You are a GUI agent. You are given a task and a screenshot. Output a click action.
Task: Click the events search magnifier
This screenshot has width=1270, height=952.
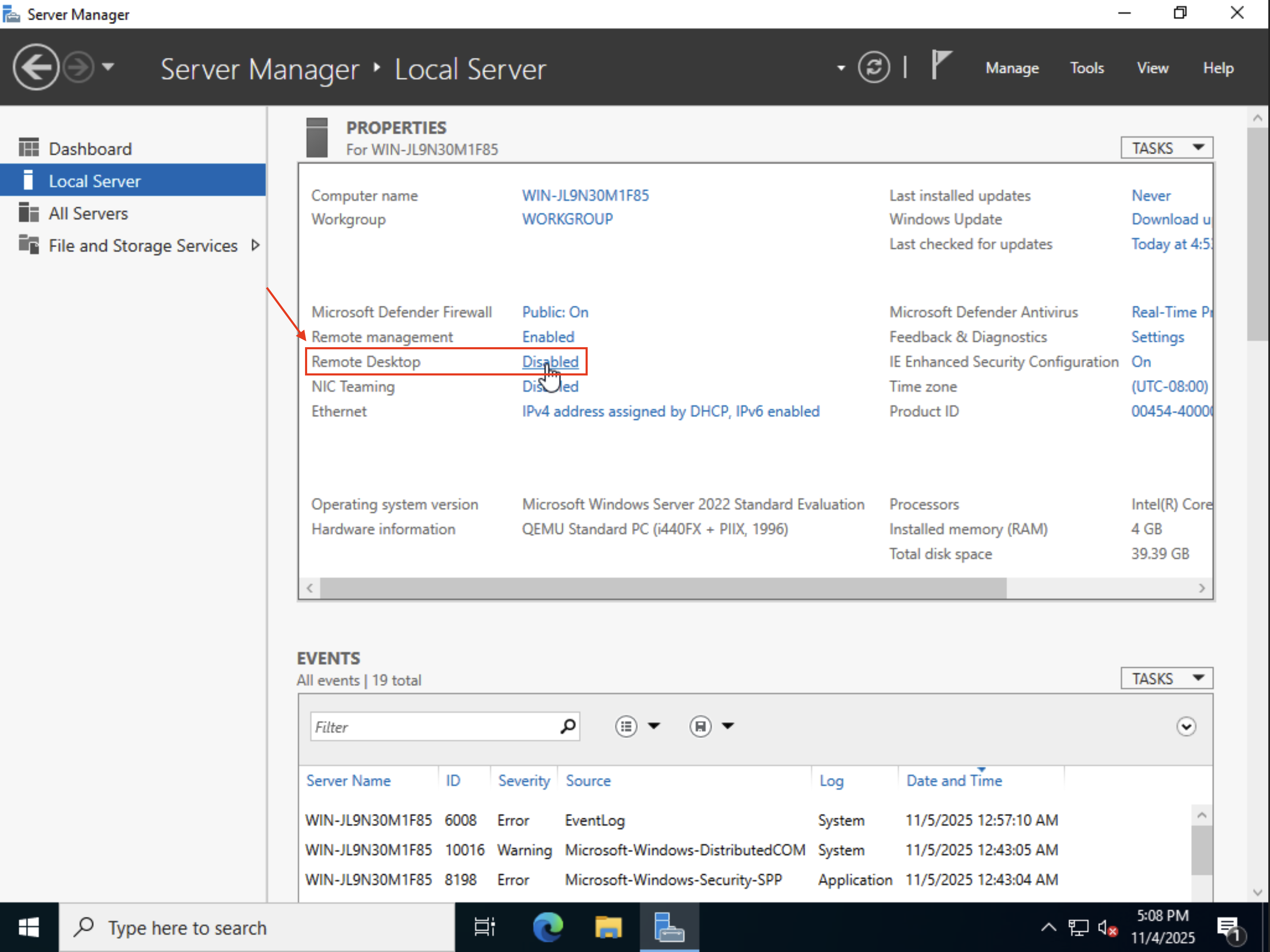[567, 726]
